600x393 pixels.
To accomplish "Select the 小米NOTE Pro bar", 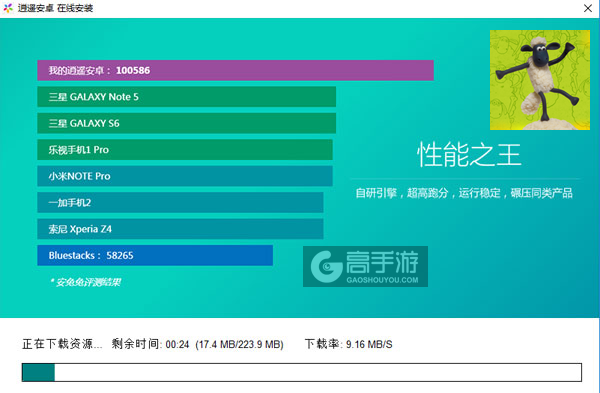I will pos(185,176).
